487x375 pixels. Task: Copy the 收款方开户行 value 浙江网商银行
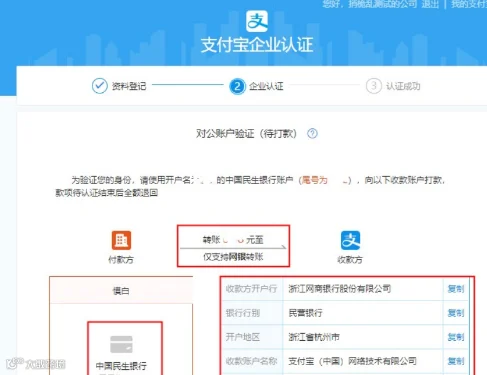(456, 289)
